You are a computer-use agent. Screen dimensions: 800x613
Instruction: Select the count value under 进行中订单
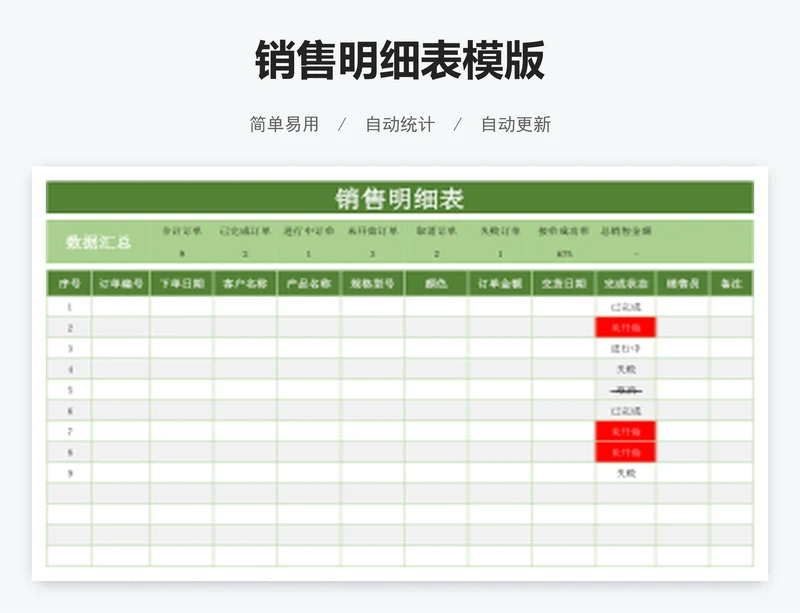pos(309,254)
